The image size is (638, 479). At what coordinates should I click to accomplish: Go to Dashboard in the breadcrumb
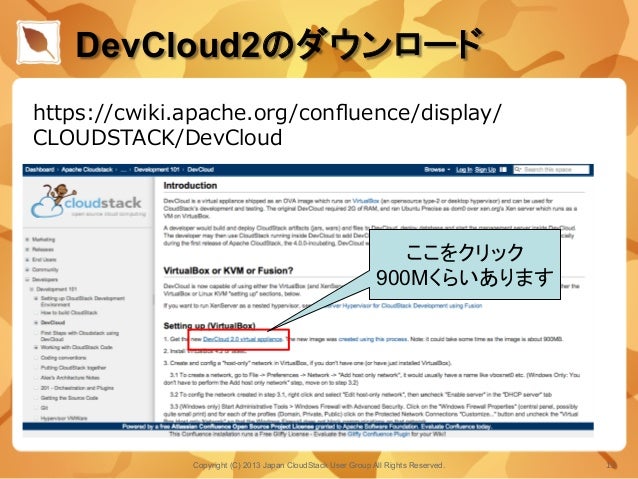(x=39, y=169)
